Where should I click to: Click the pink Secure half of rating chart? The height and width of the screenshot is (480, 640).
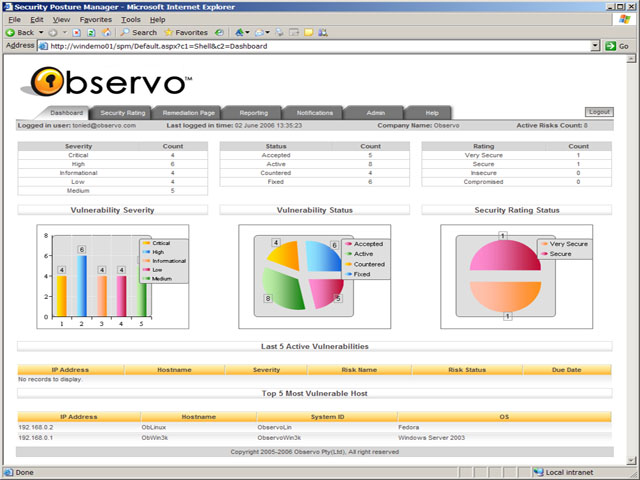505,255
